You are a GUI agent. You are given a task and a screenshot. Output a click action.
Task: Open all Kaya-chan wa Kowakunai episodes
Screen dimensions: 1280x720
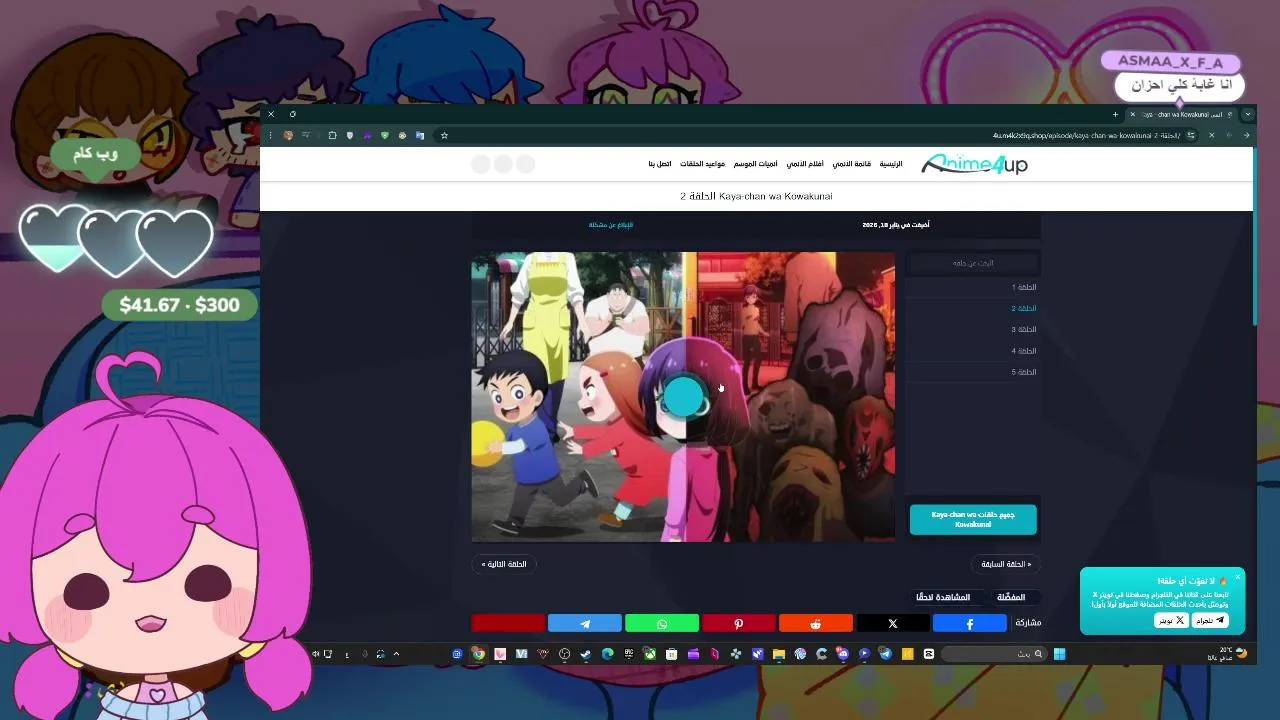pos(973,519)
